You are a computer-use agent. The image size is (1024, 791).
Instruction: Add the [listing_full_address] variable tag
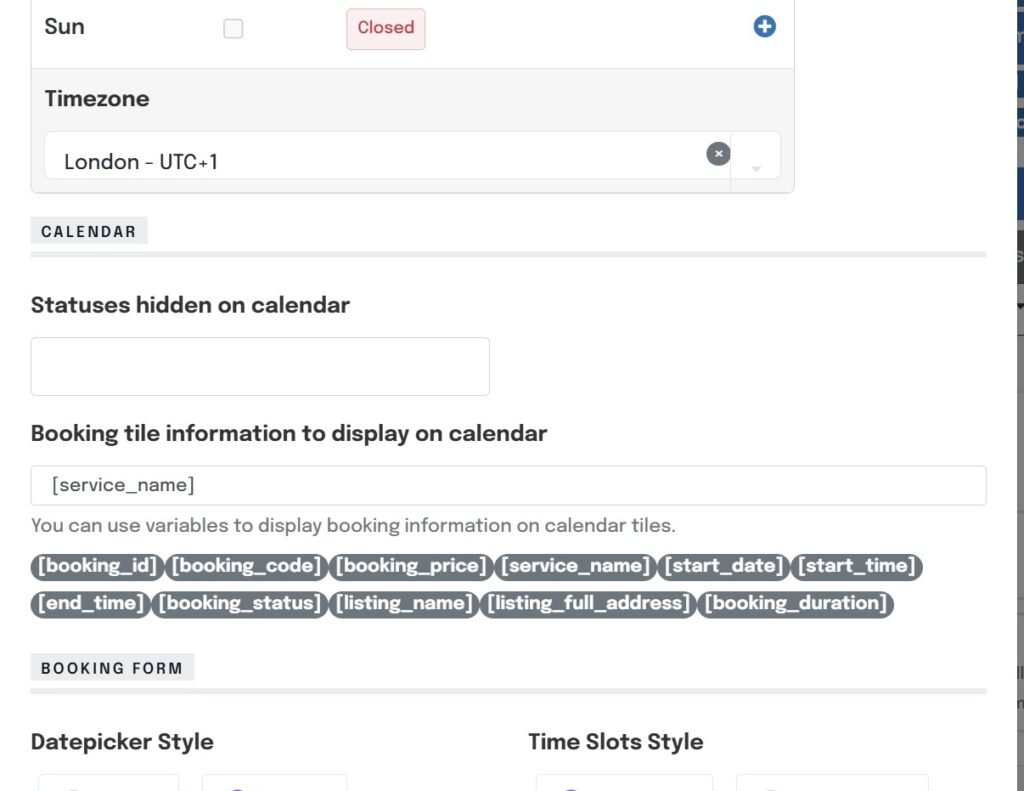(x=587, y=604)
